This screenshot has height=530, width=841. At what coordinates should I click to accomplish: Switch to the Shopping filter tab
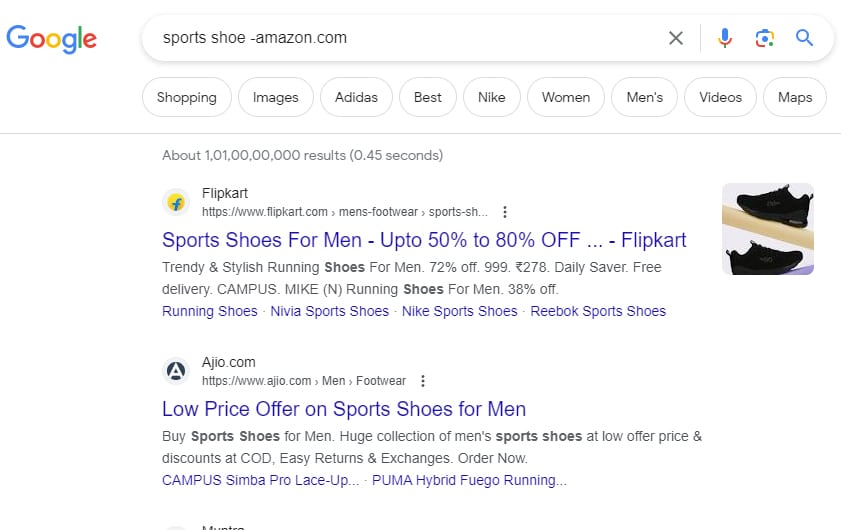pyautogui.click(x=187, y=97)
